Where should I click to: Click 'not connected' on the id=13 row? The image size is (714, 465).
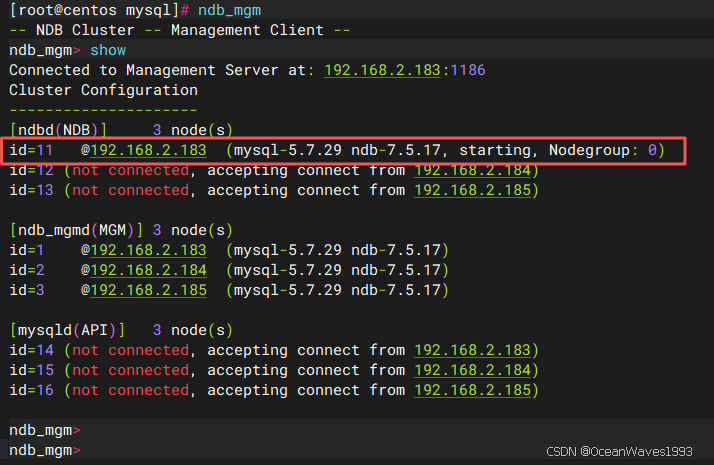[131, 190]
